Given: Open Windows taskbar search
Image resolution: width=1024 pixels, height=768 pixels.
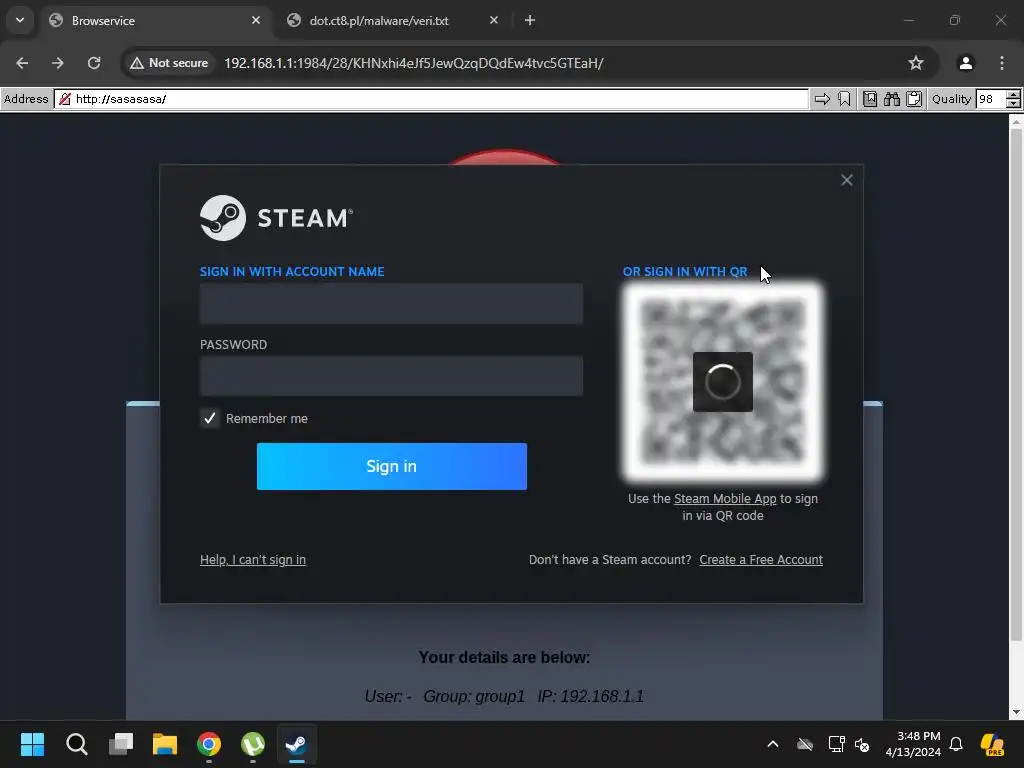Looking at the screenshot, I should point(76,744).
